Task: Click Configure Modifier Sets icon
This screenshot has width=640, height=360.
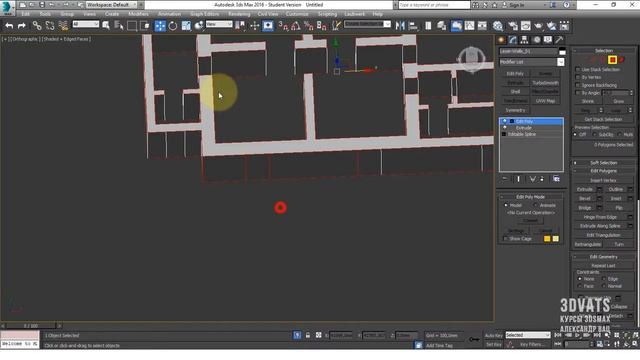Action: pyautogui.click(x=556, y=179)
